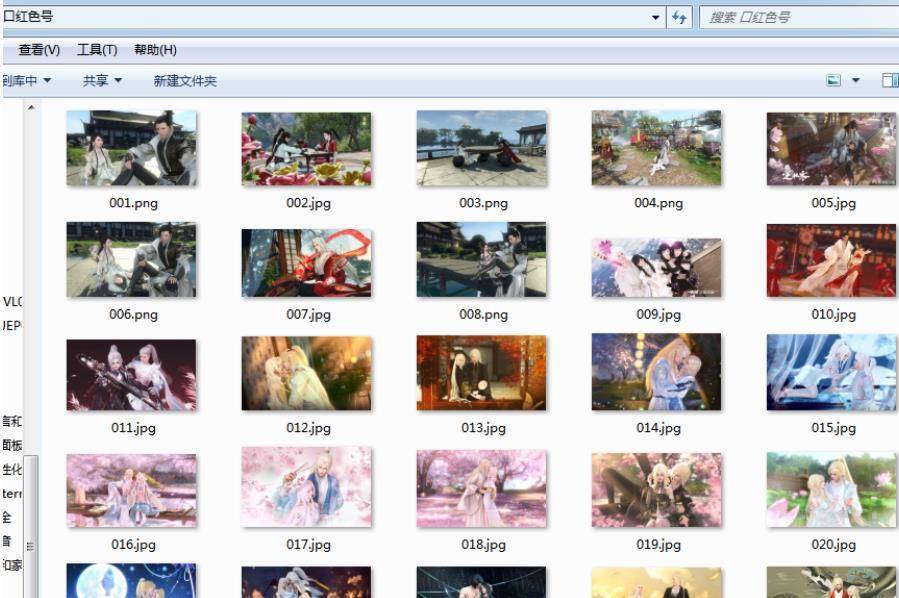The image size is (899, 598).
Task: Select the 010.jpg thumbnail image
Action: [x=831, y=261]
